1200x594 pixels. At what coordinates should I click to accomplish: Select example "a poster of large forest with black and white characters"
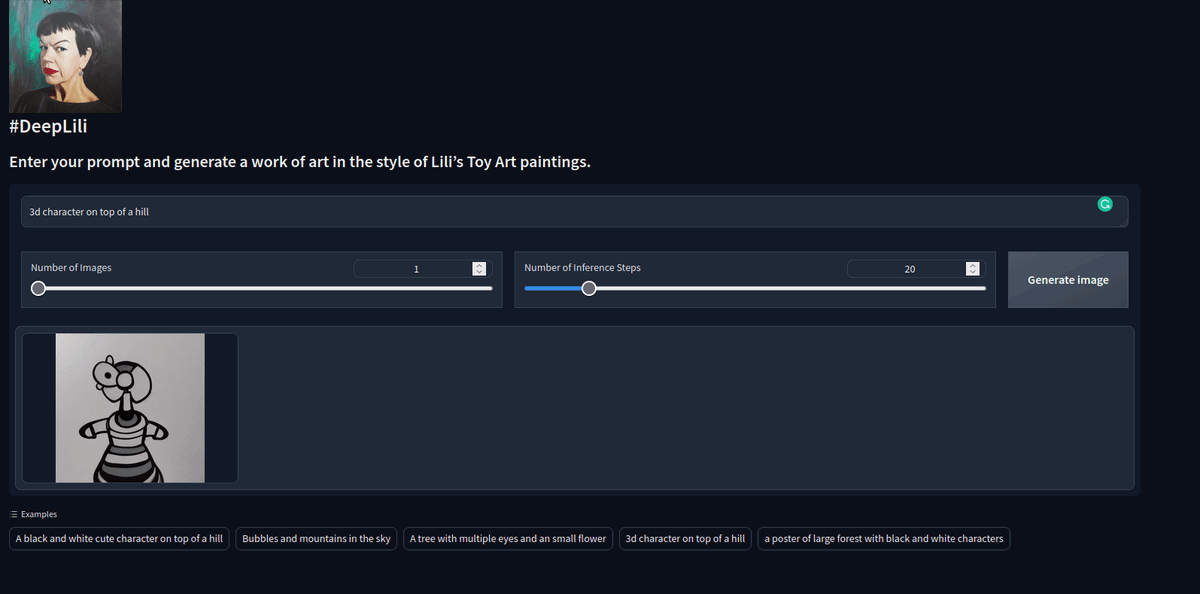[884, 539]
